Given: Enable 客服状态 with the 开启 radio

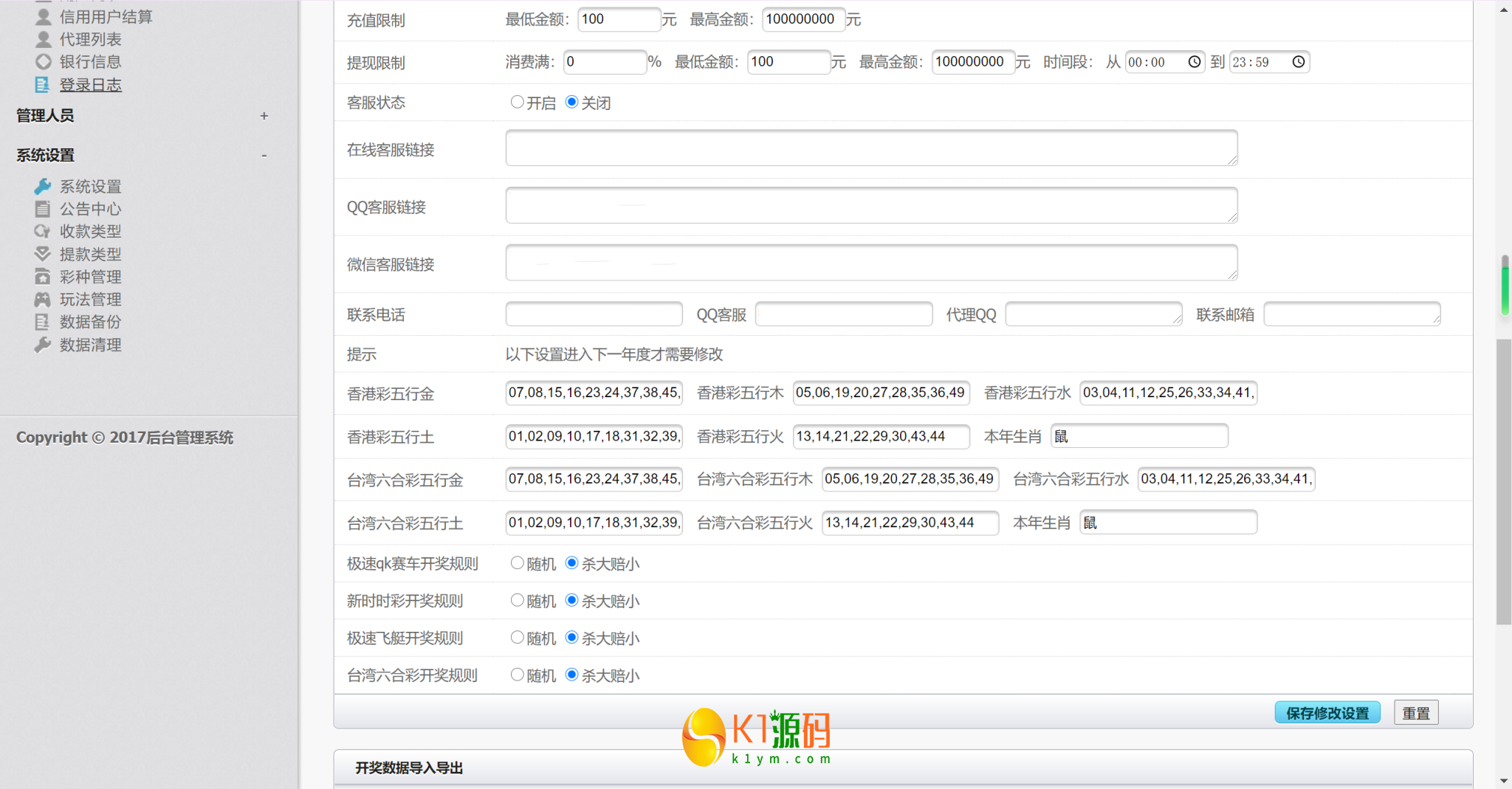Looking at the screenshot, I should (x=517, y=102).
